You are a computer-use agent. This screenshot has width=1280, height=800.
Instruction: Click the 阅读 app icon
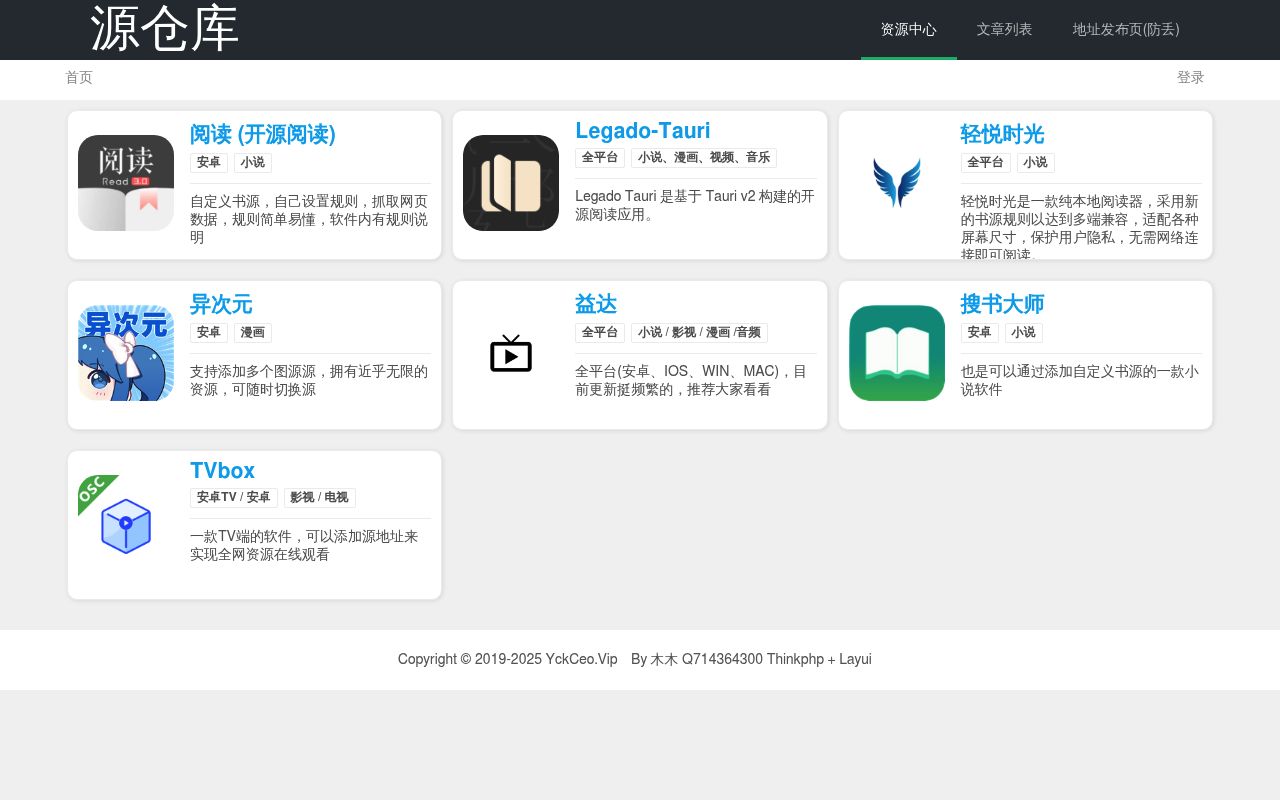[126, 183]
